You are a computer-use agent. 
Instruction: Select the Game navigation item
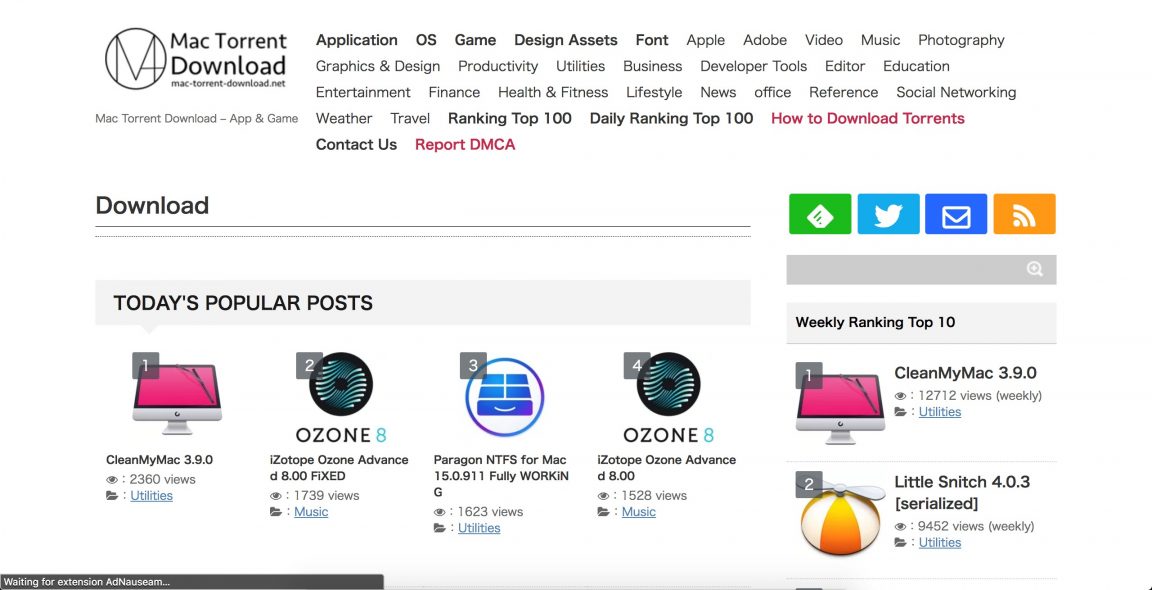tap(475, 40)
